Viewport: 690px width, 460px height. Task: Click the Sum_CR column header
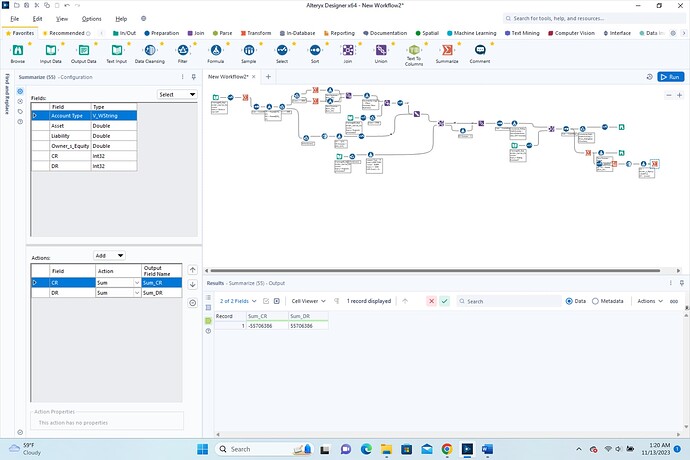268,316
